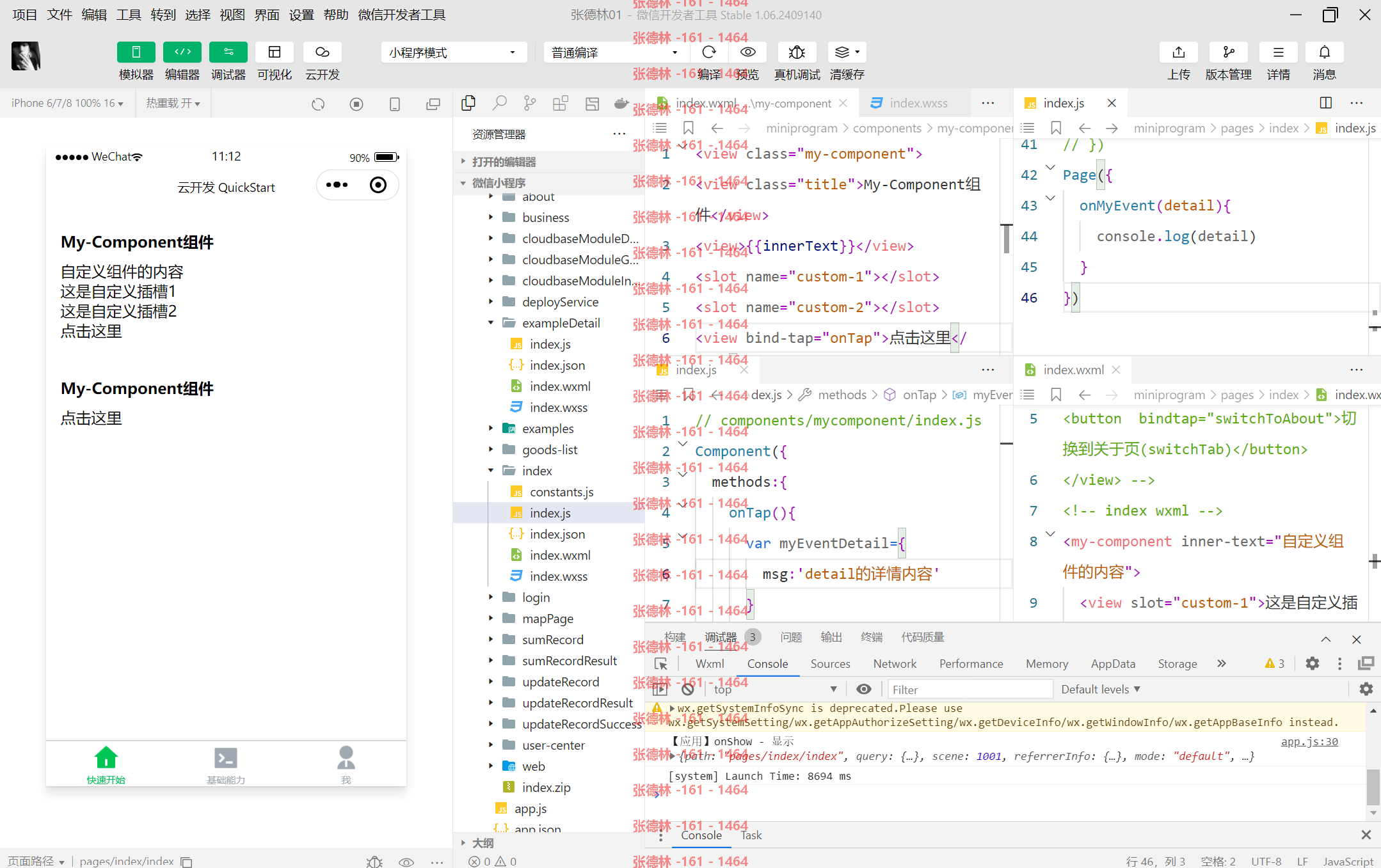Open the 清缓存 clear cache dropdown
1381x868 pixels.
847,52
